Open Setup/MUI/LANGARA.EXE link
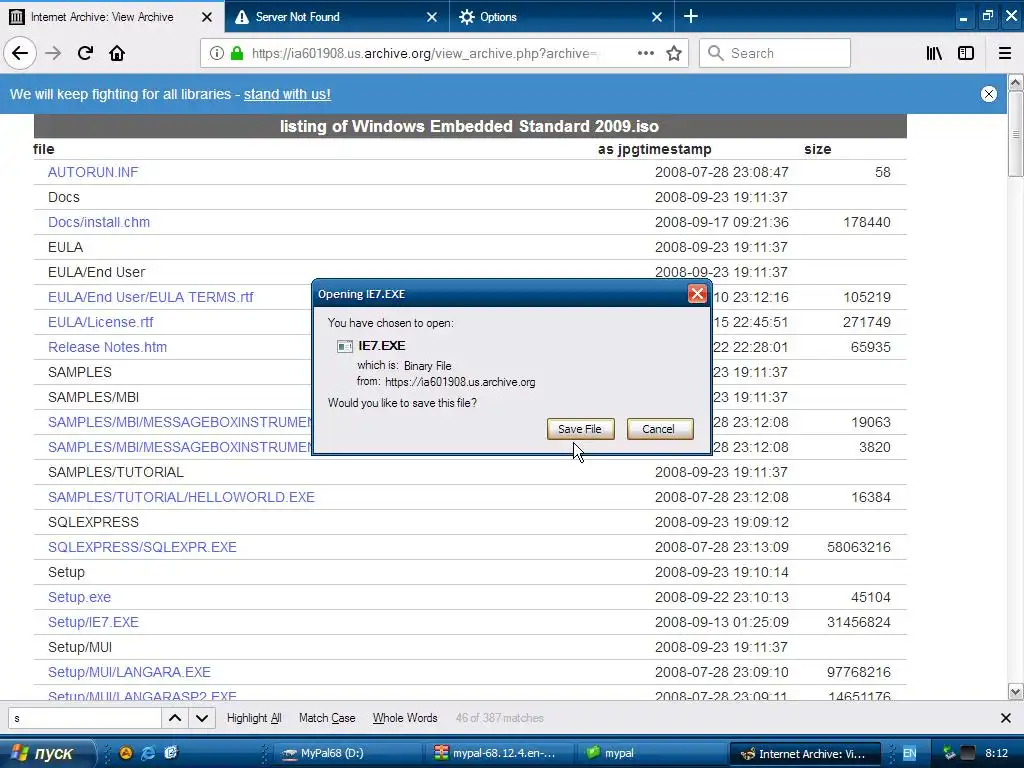 point(129,672)
